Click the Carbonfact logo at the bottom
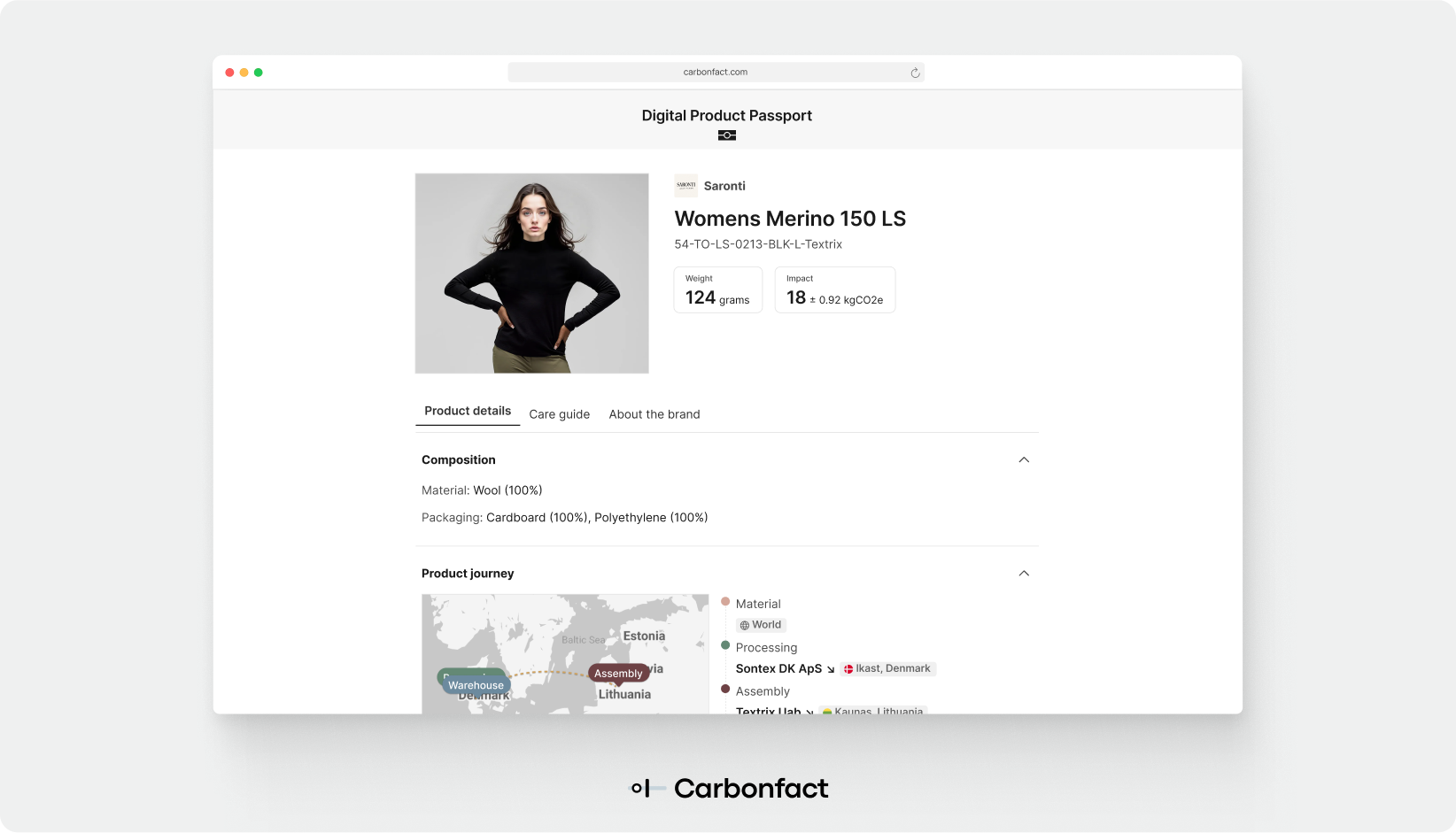This screenshot has width=1456, height=833. [x=729, y=788]
